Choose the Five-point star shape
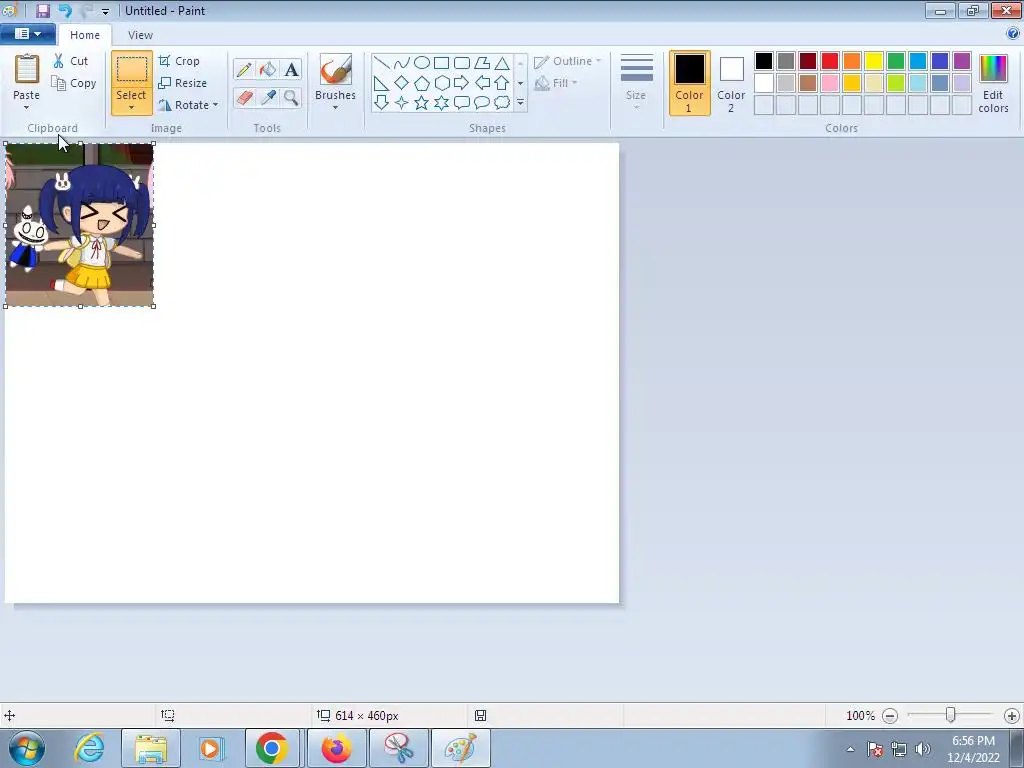Screen dimensions: 1024x768 (422, 103)
